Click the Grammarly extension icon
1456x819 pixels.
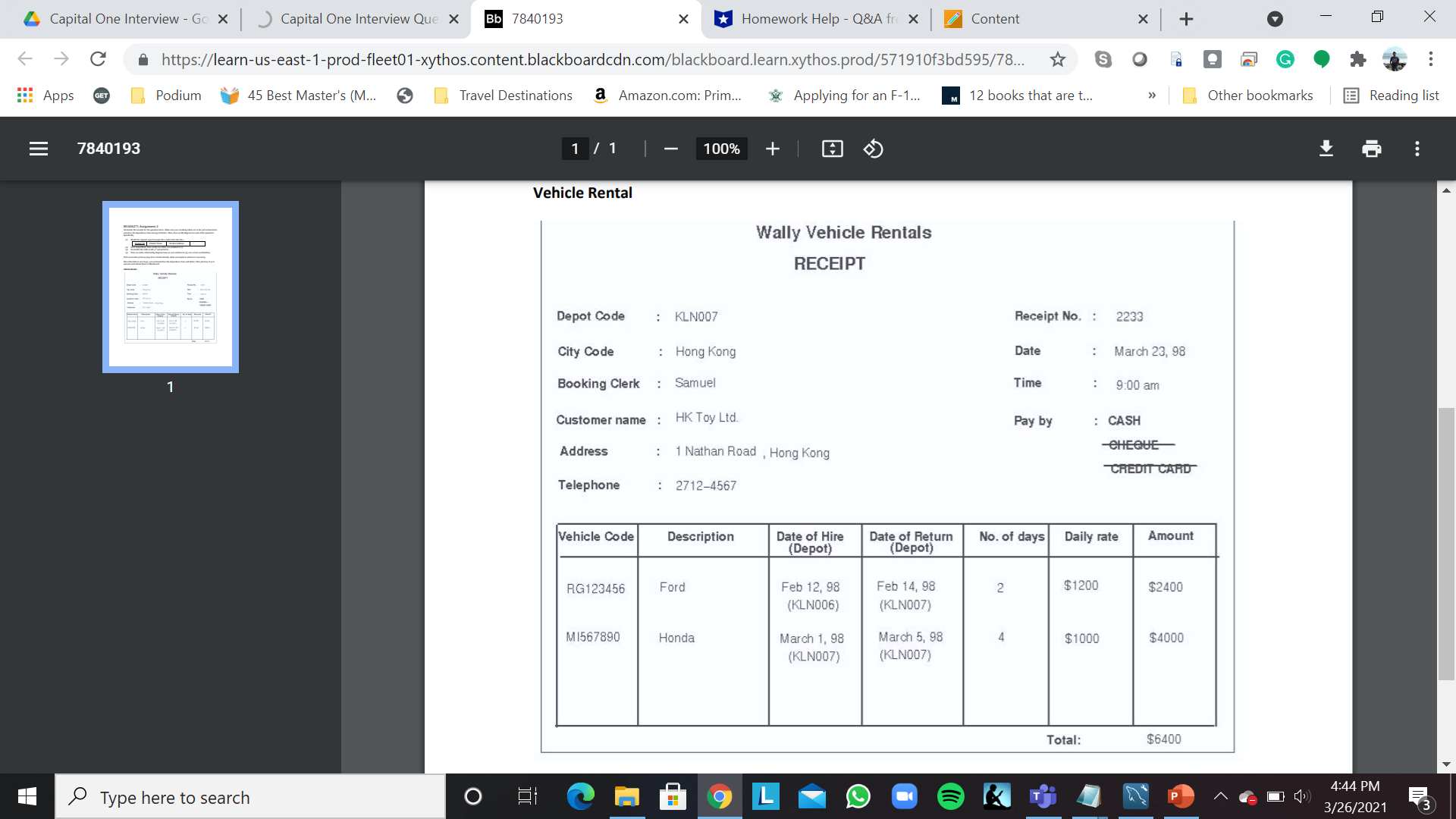click(x=1285, y=58)
